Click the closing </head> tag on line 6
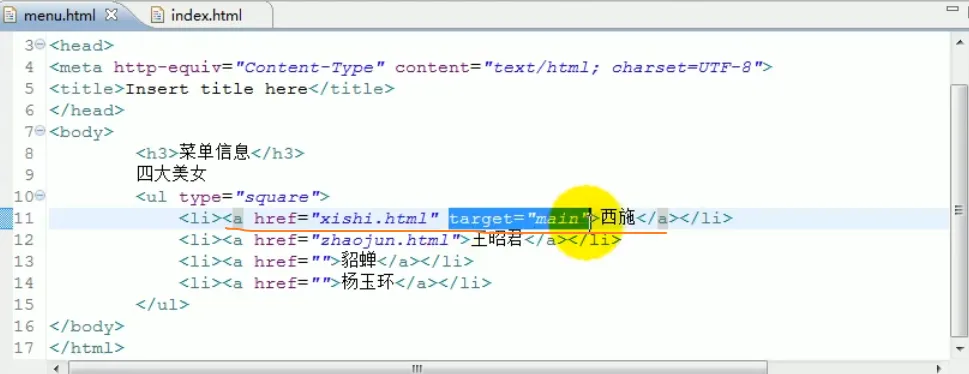 click(87, 110)
